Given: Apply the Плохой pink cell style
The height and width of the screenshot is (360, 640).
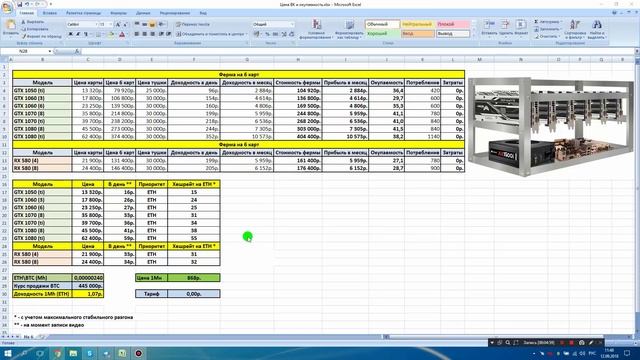Looking at the screenshot, I should (x=452, y=24).
